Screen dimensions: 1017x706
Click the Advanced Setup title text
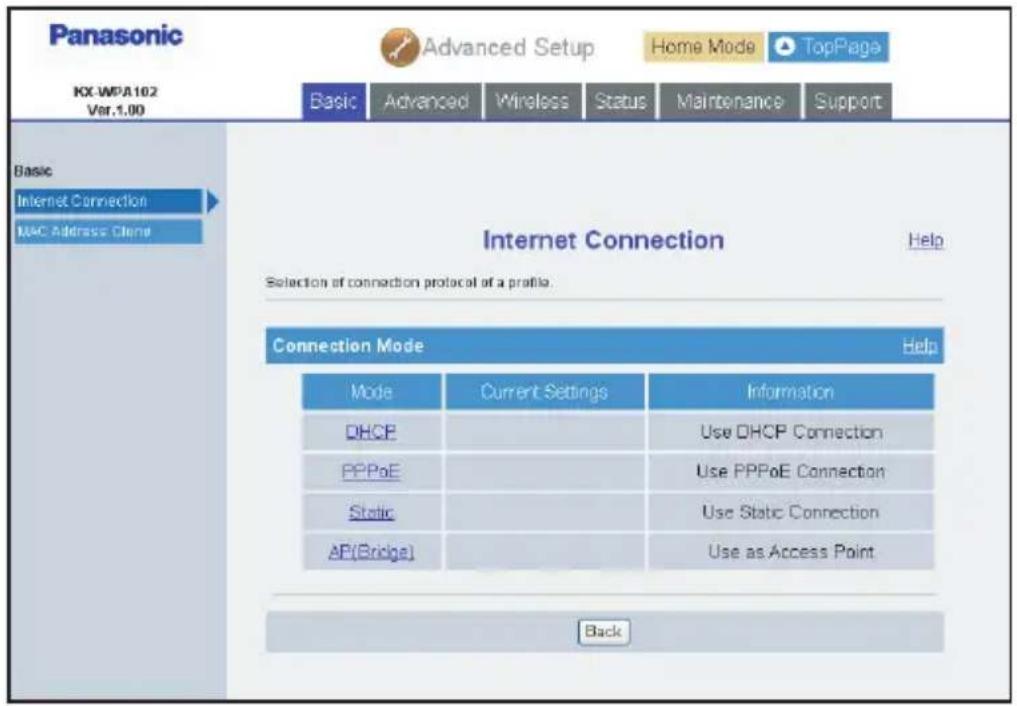508,47
